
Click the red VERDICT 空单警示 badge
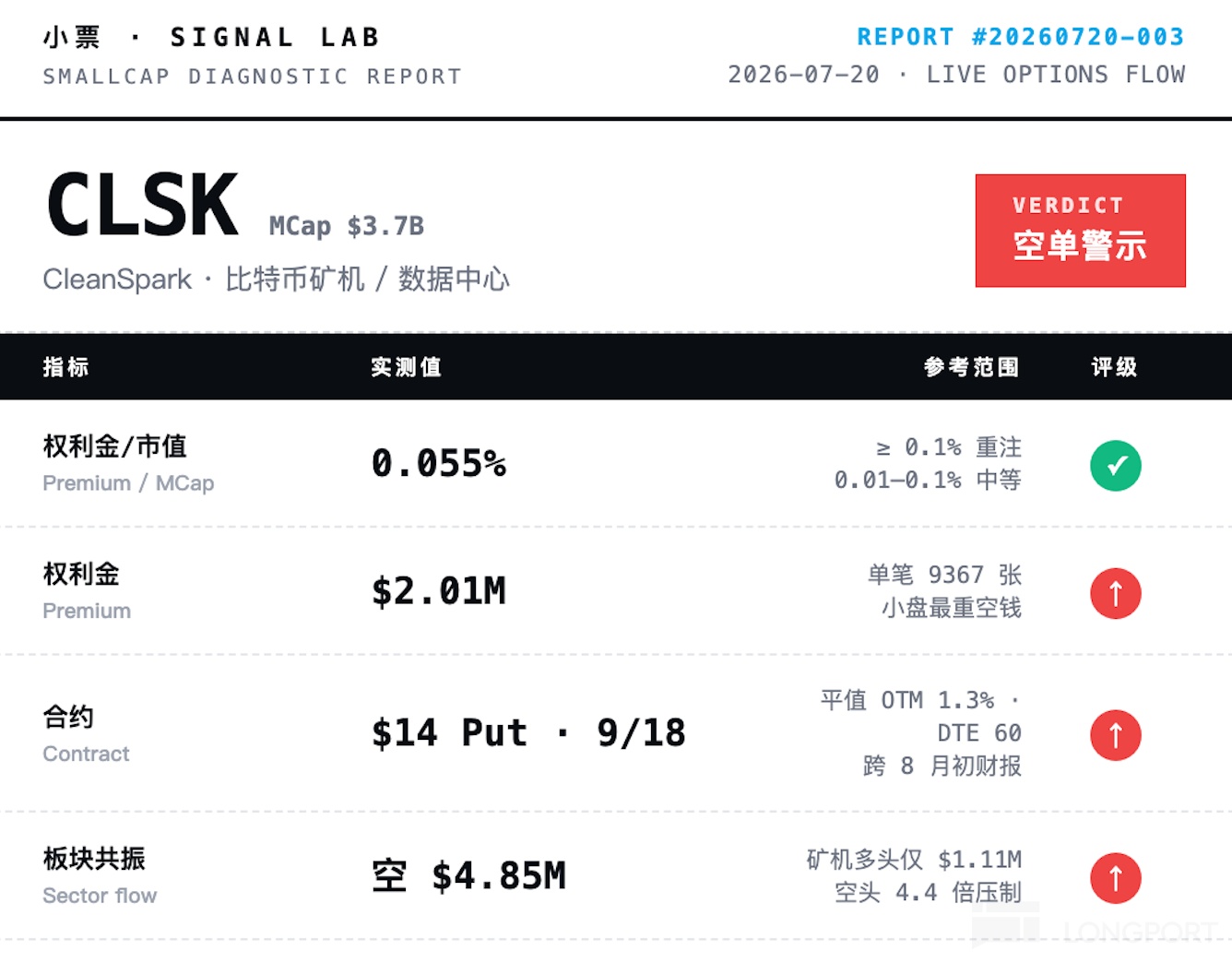[x=1081, y=231]
